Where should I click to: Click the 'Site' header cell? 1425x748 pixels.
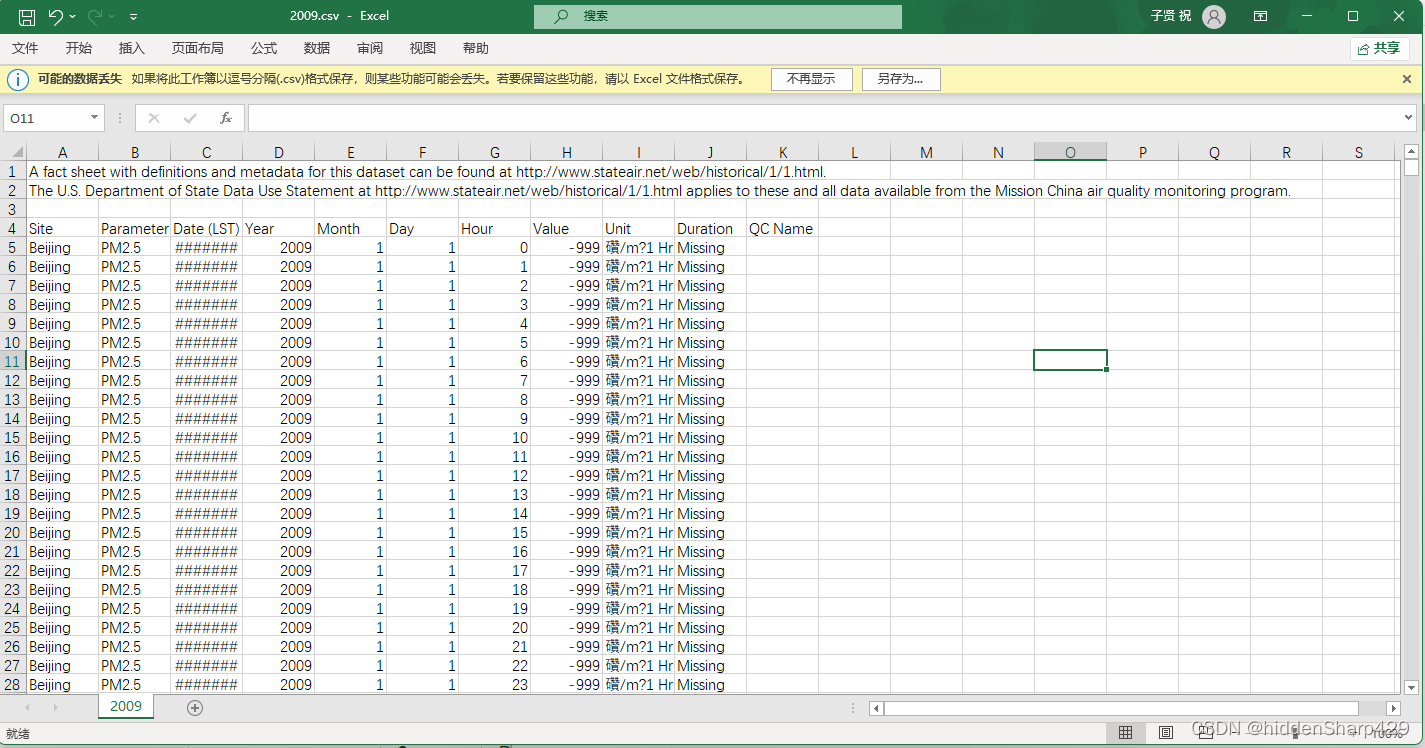click(x=62, y=229)
